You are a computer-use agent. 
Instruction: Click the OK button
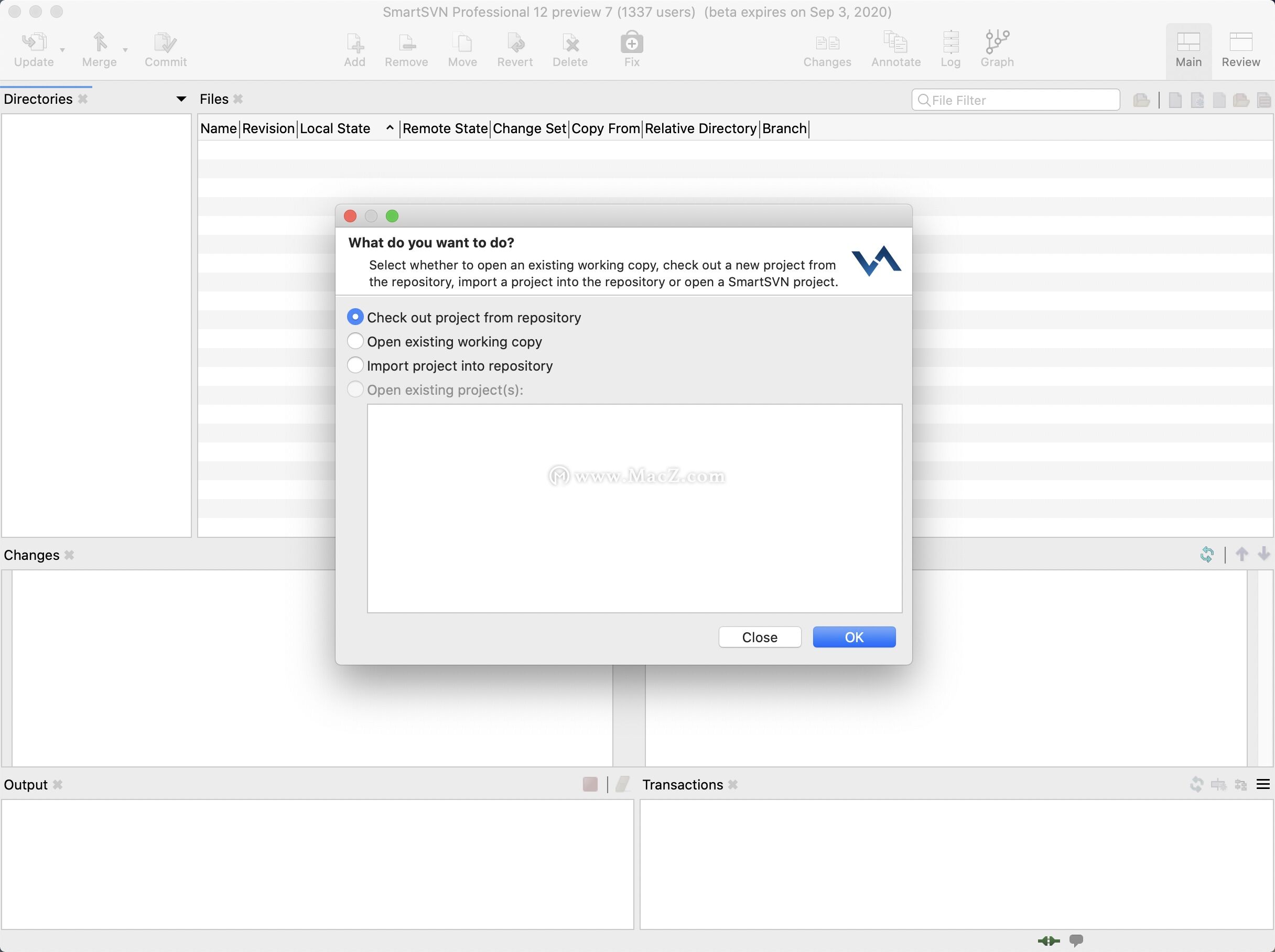854,637
